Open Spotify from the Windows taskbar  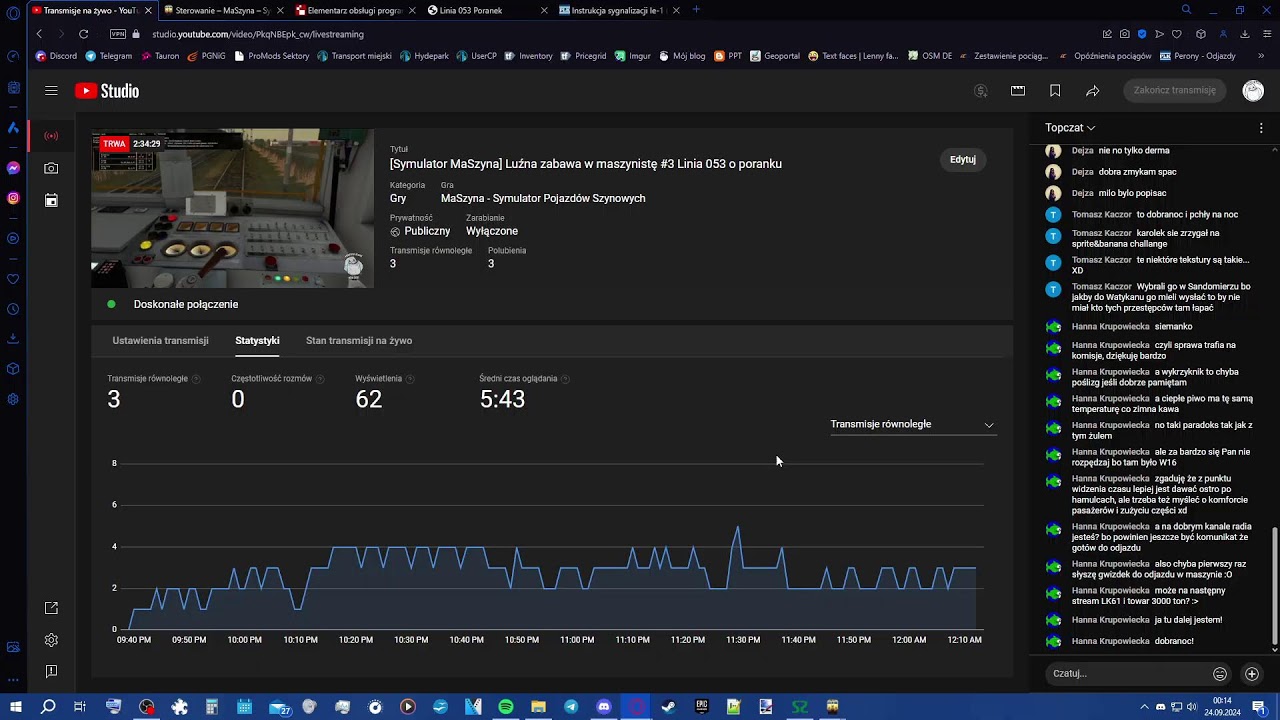(x=506, y=707)
